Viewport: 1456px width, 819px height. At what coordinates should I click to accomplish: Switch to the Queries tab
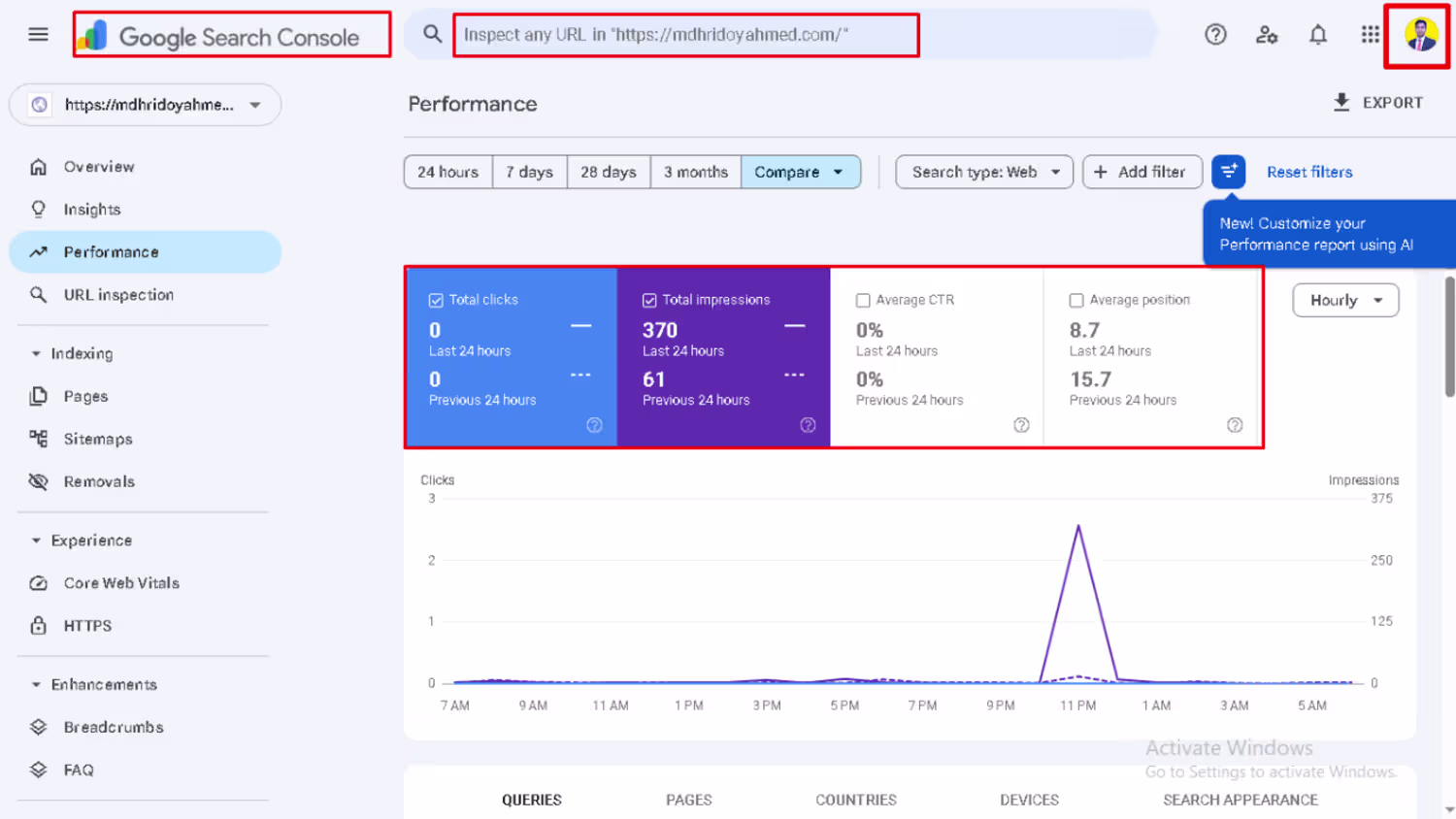tap(532, 800)
